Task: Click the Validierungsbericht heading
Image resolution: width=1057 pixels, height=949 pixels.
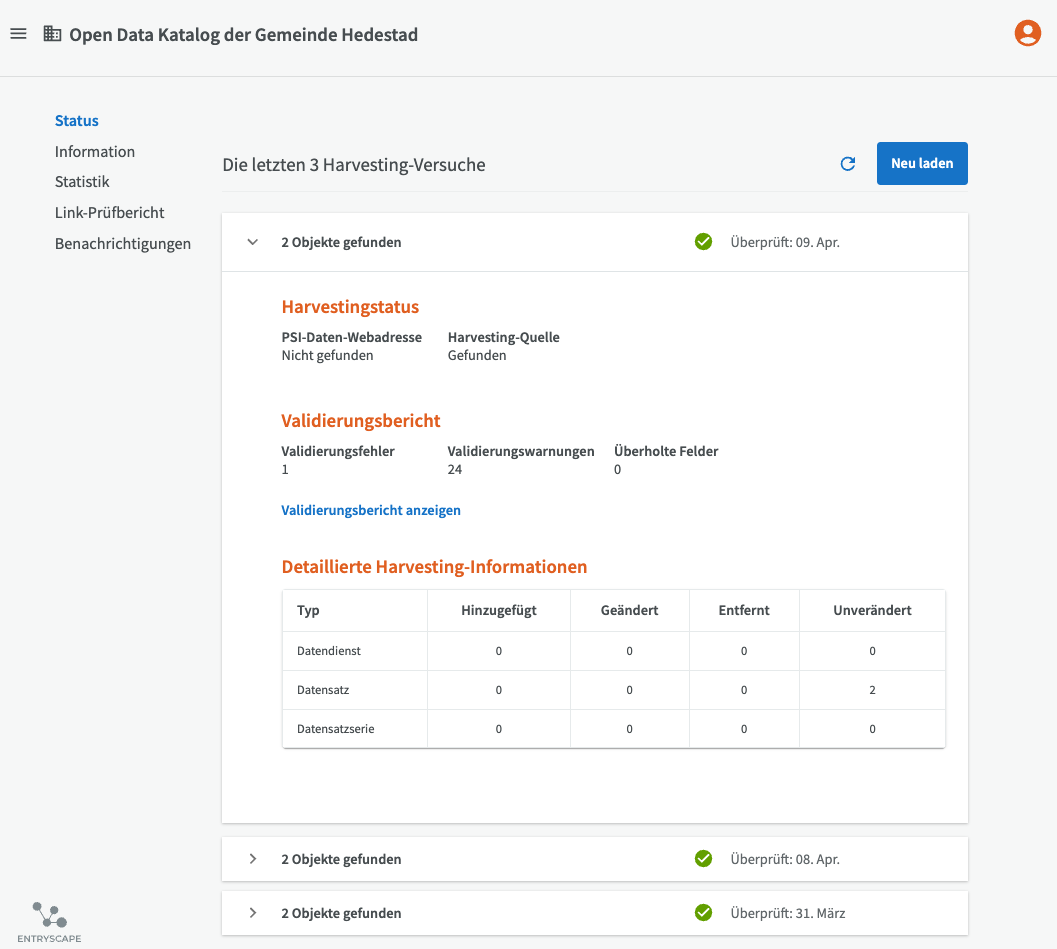Action: [361, 421]
